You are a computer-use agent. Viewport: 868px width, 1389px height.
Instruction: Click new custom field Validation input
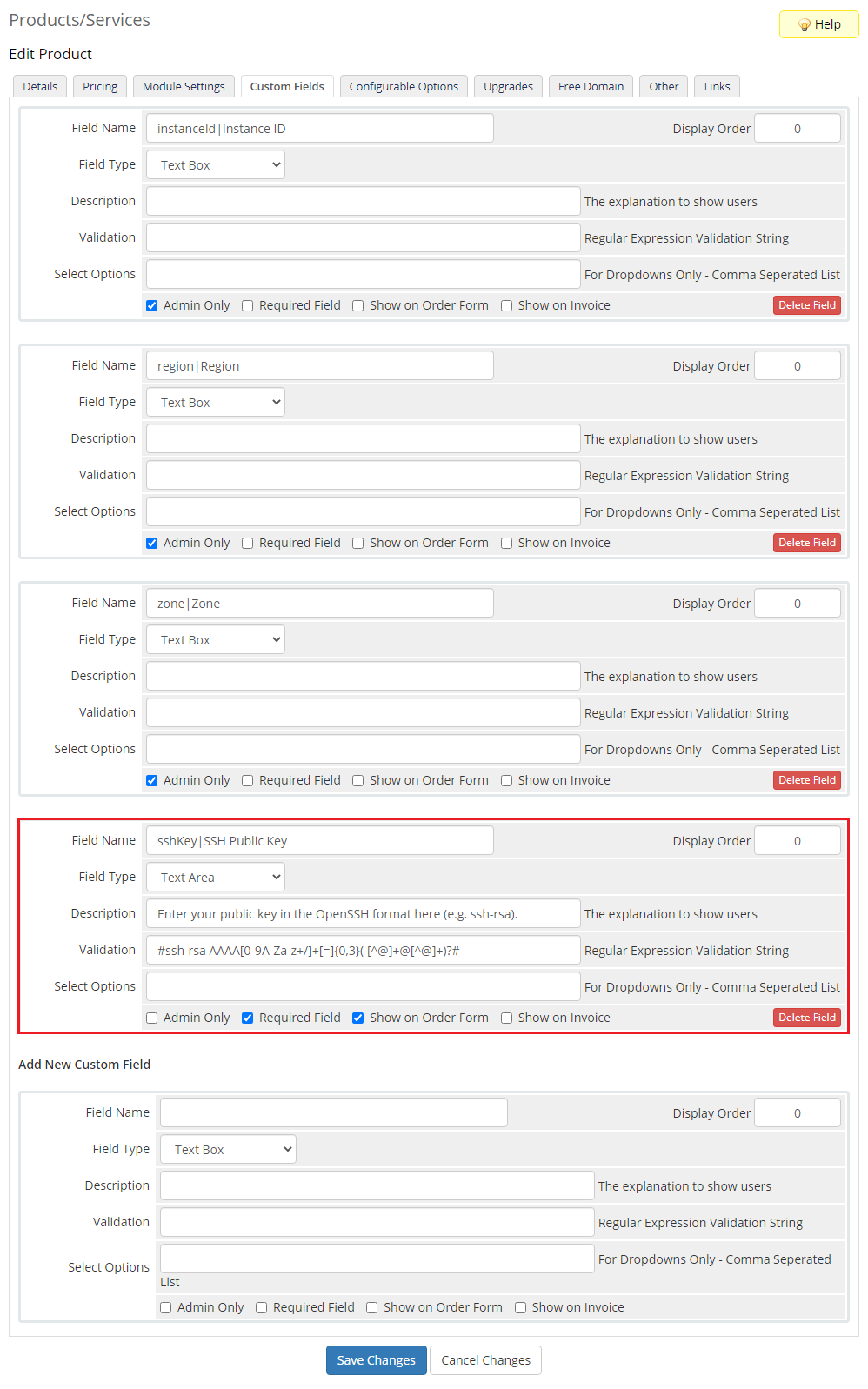pyautogui.click(x=377, y=1222)
